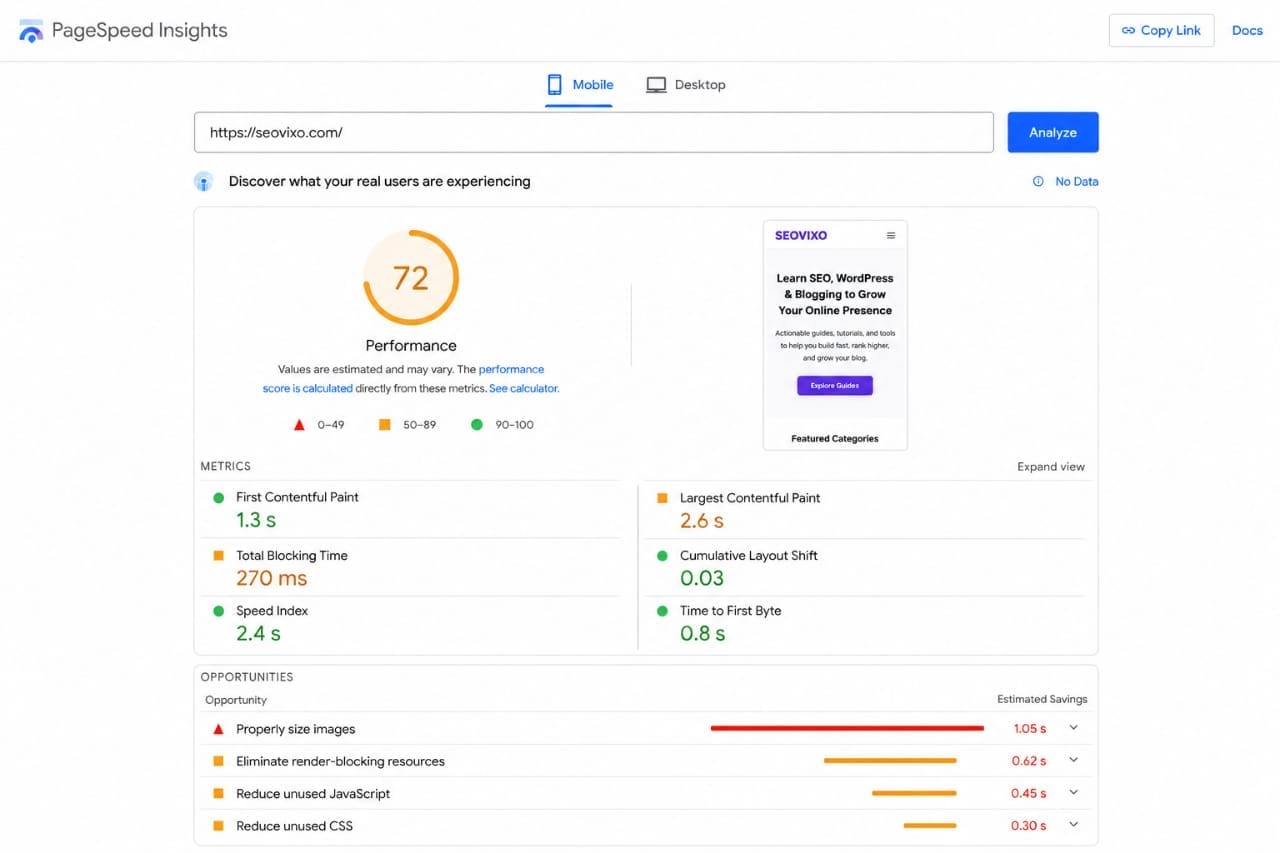Click the 0.62 s estimated savings value
The image size is (1280, 853).
point(1029,761)
